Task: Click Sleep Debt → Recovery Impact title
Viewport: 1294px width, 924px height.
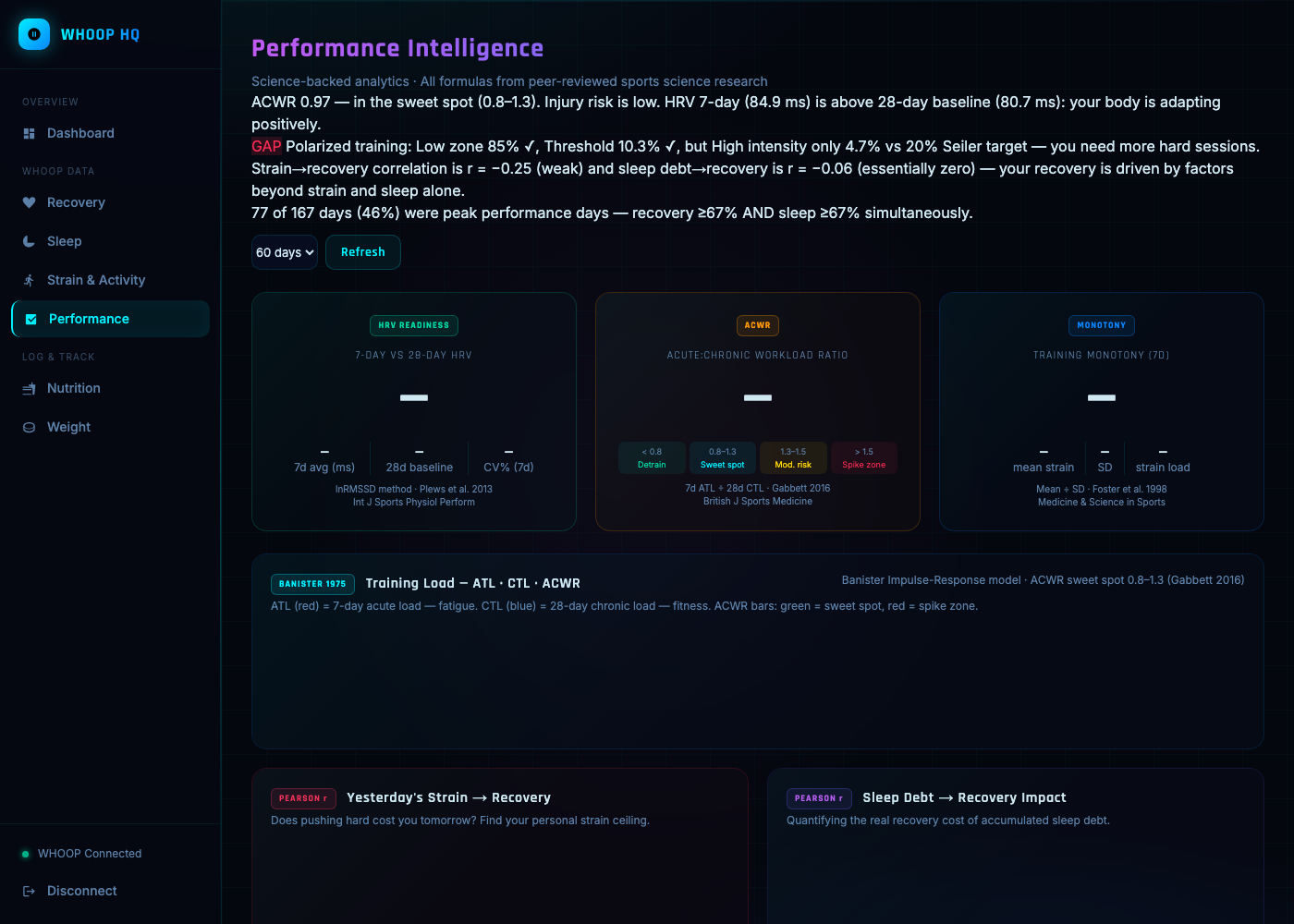Action: (964, 797)
